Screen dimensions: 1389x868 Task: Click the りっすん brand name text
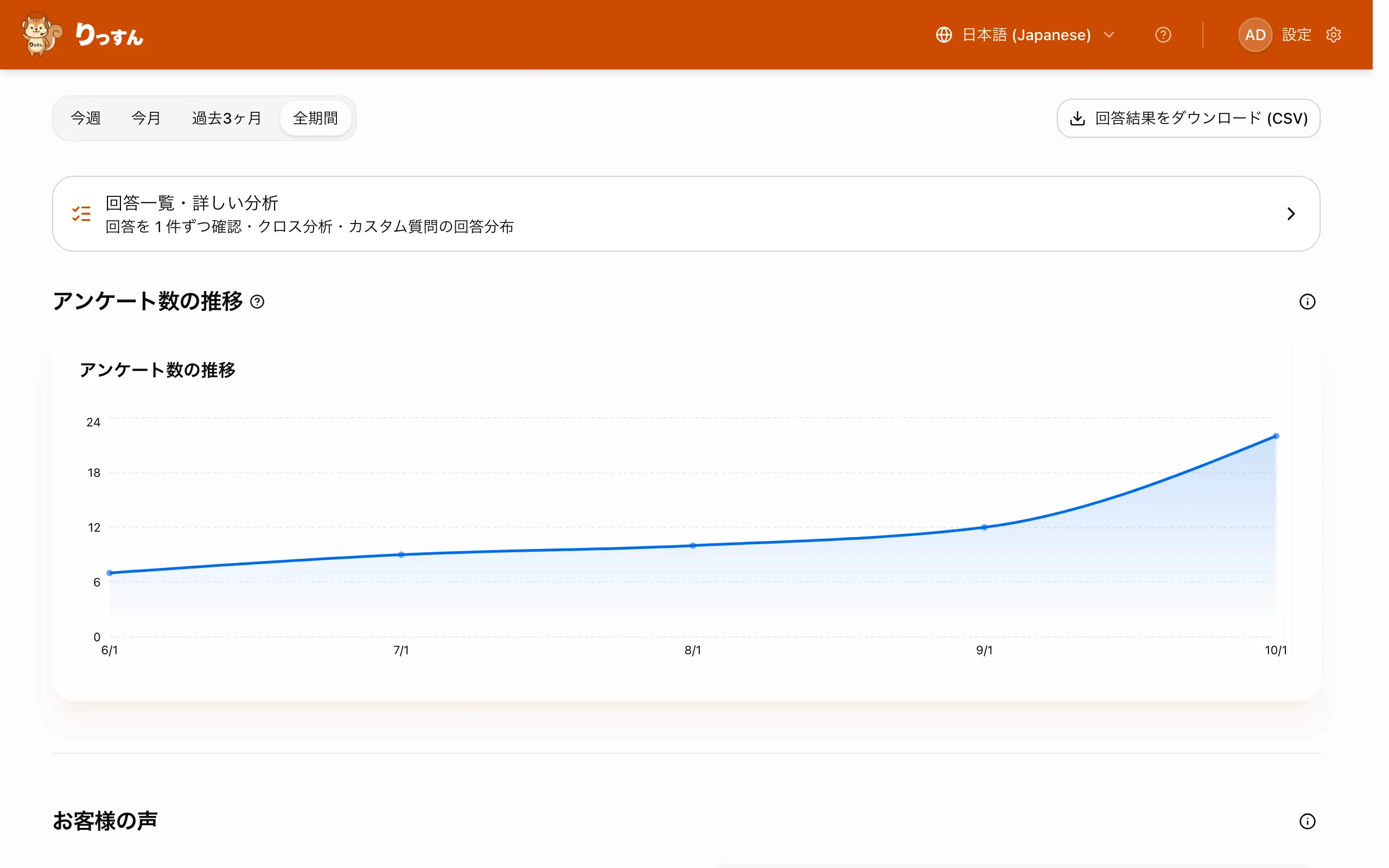coord(109,34)
